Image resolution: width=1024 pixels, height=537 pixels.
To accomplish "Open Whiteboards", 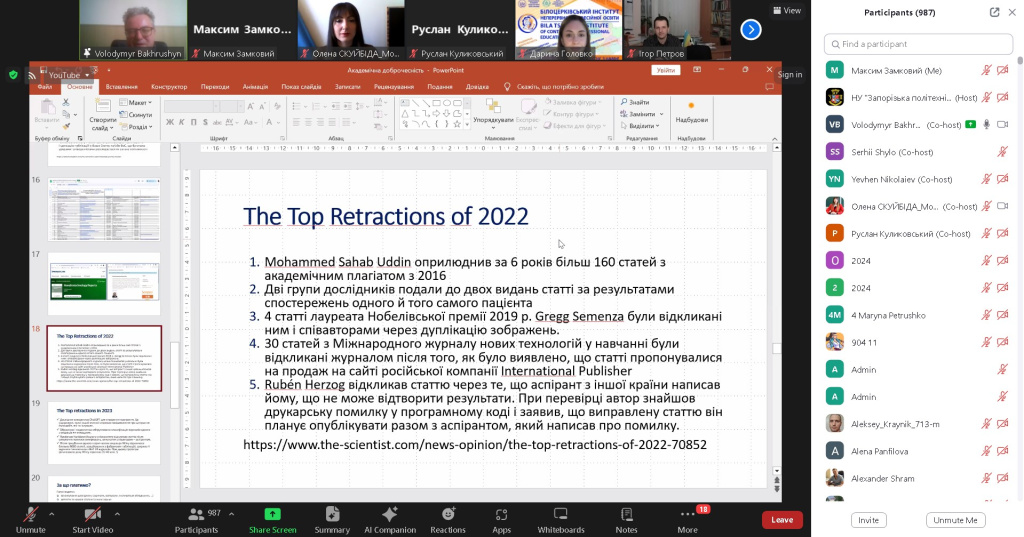I will point(561,521).
